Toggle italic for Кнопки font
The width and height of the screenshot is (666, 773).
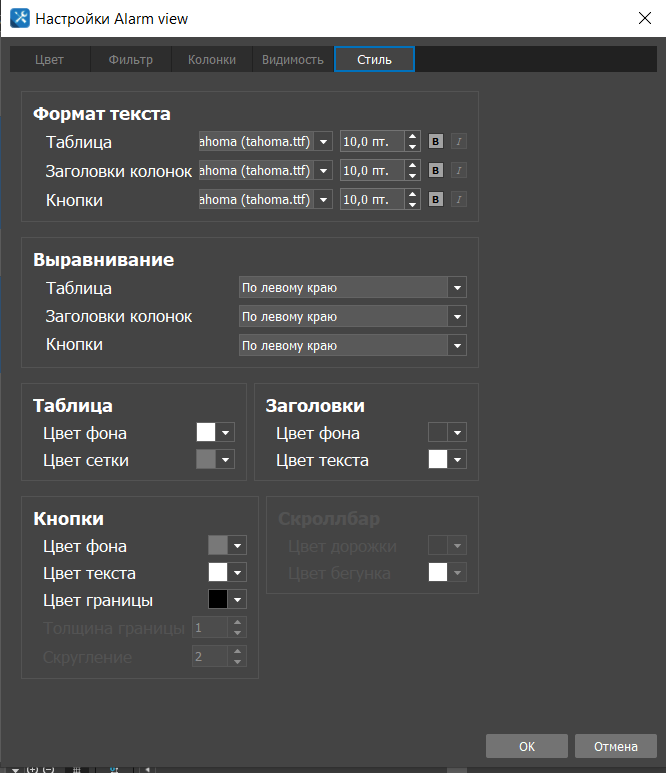click(x=459, y=200)
